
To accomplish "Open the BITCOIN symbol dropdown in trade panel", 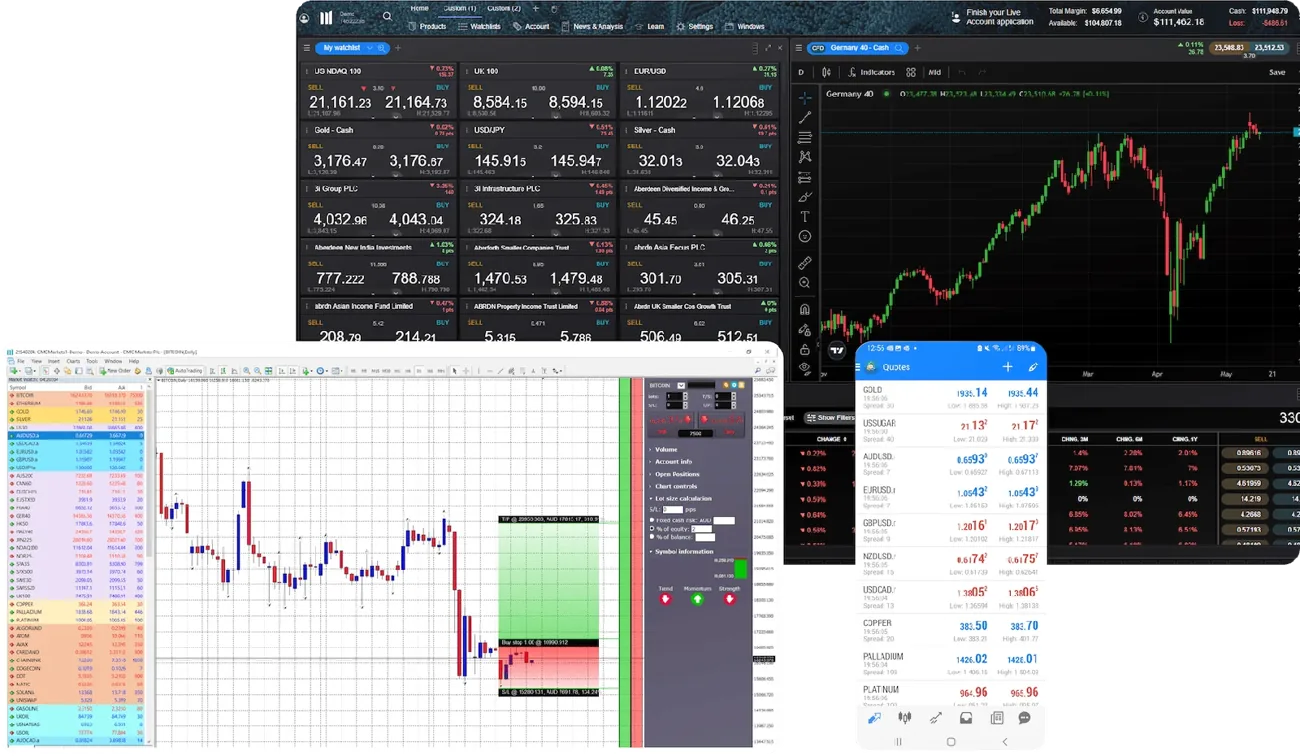I will pyautogui.click(x=681, y=385).
